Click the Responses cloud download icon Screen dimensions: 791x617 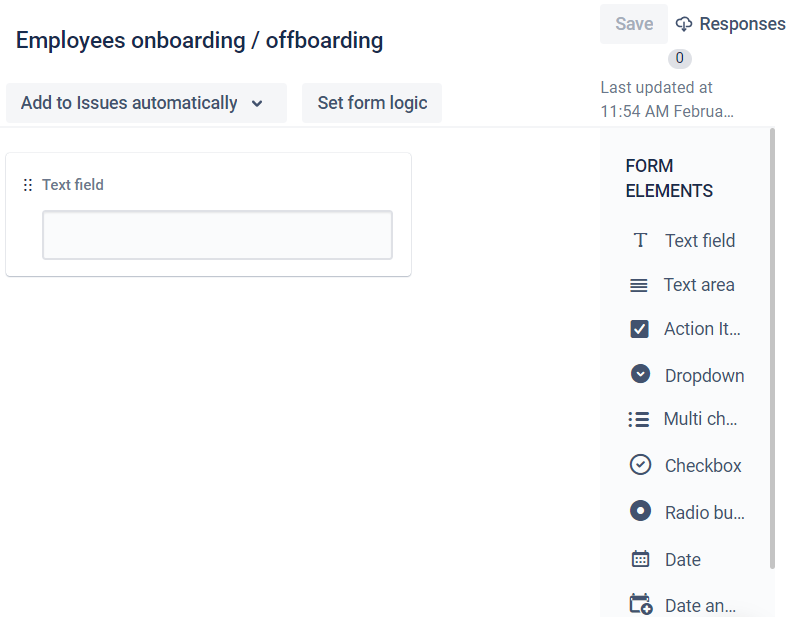click(684, 24)
